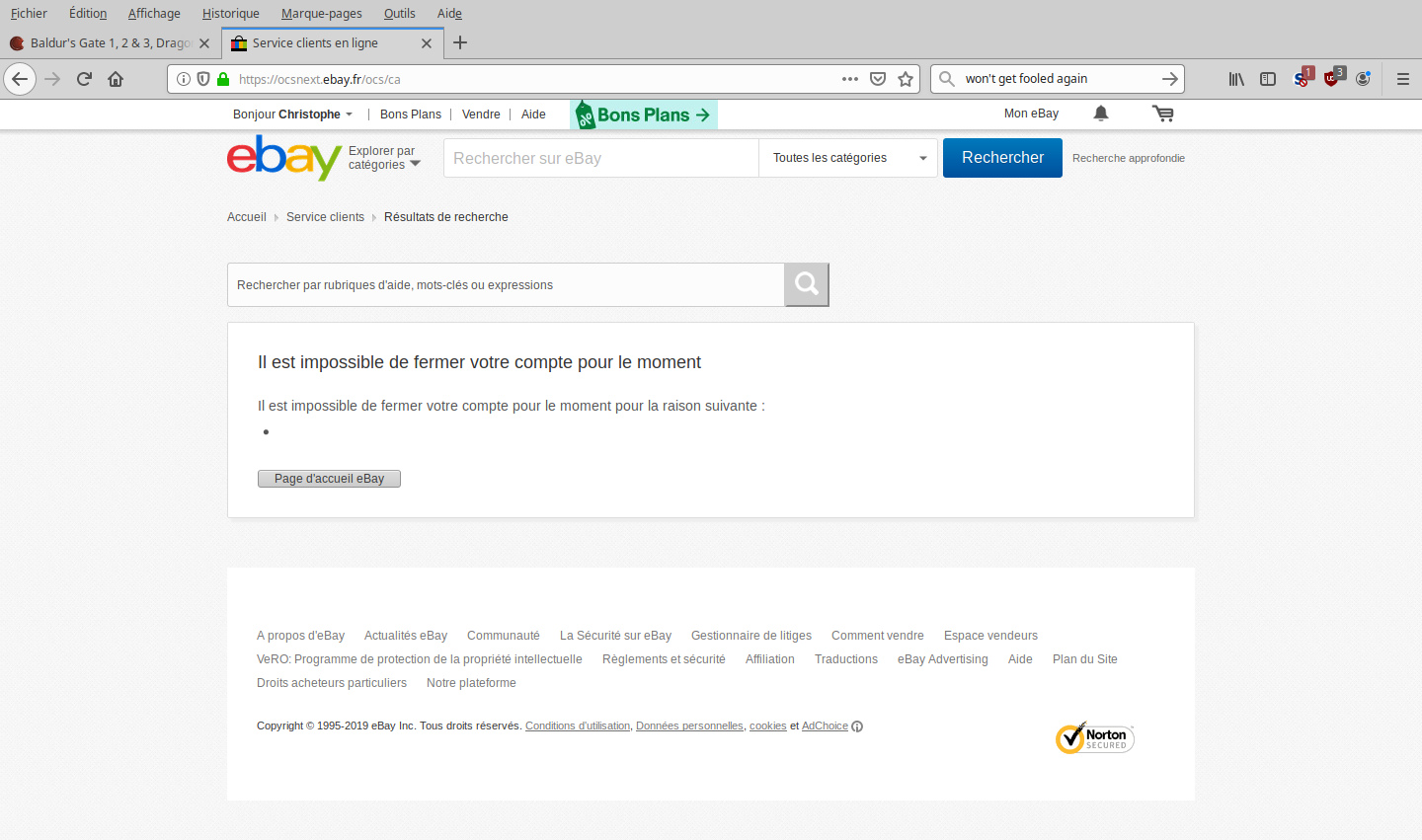This screenshot has width=1422, height=840.
Task: Focus the Rechercher sur eBay field
Action: (601, 158)
